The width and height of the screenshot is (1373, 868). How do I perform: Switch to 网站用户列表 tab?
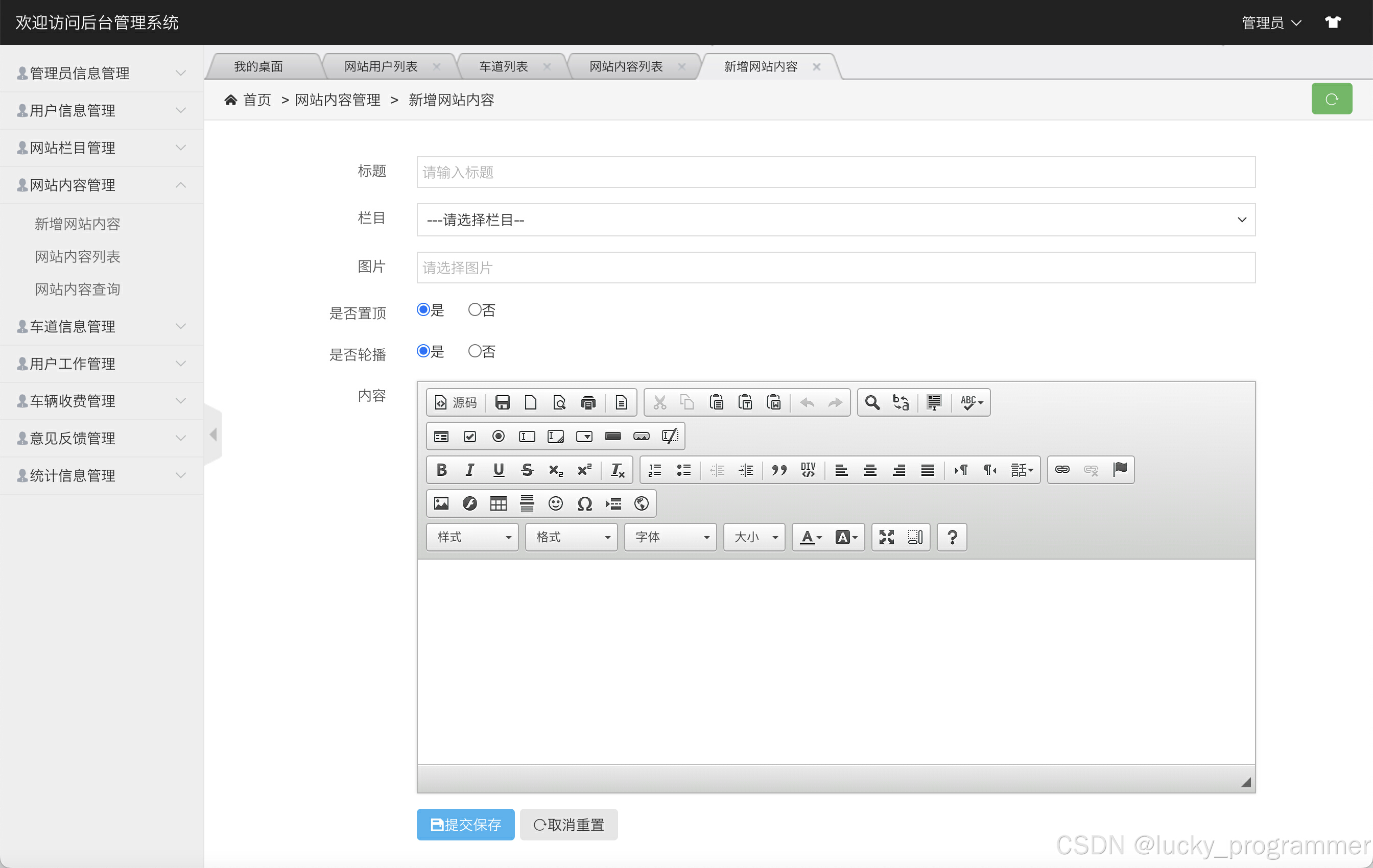[x=381, y=67]
